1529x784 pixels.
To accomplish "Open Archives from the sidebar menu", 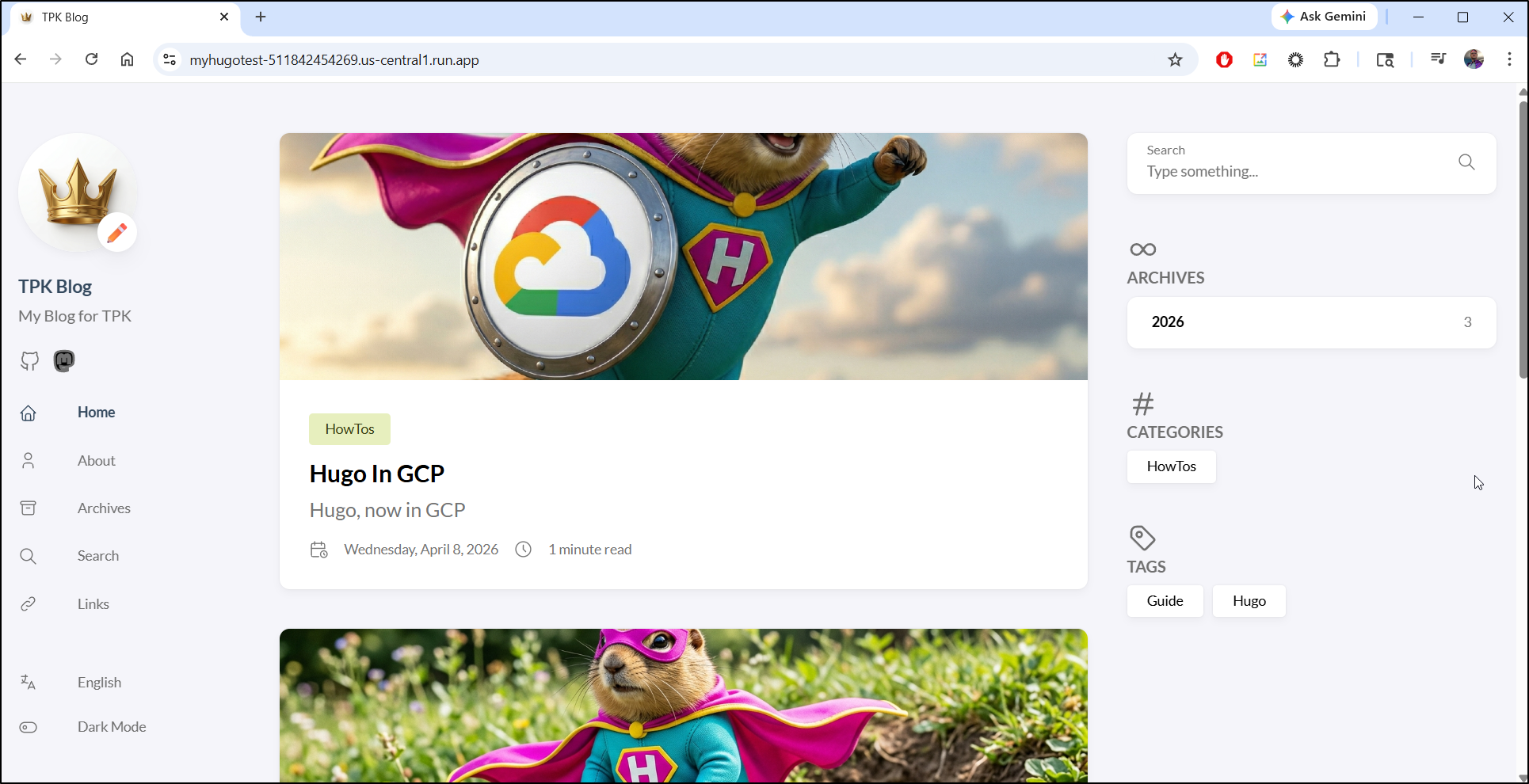I will 104,508.
